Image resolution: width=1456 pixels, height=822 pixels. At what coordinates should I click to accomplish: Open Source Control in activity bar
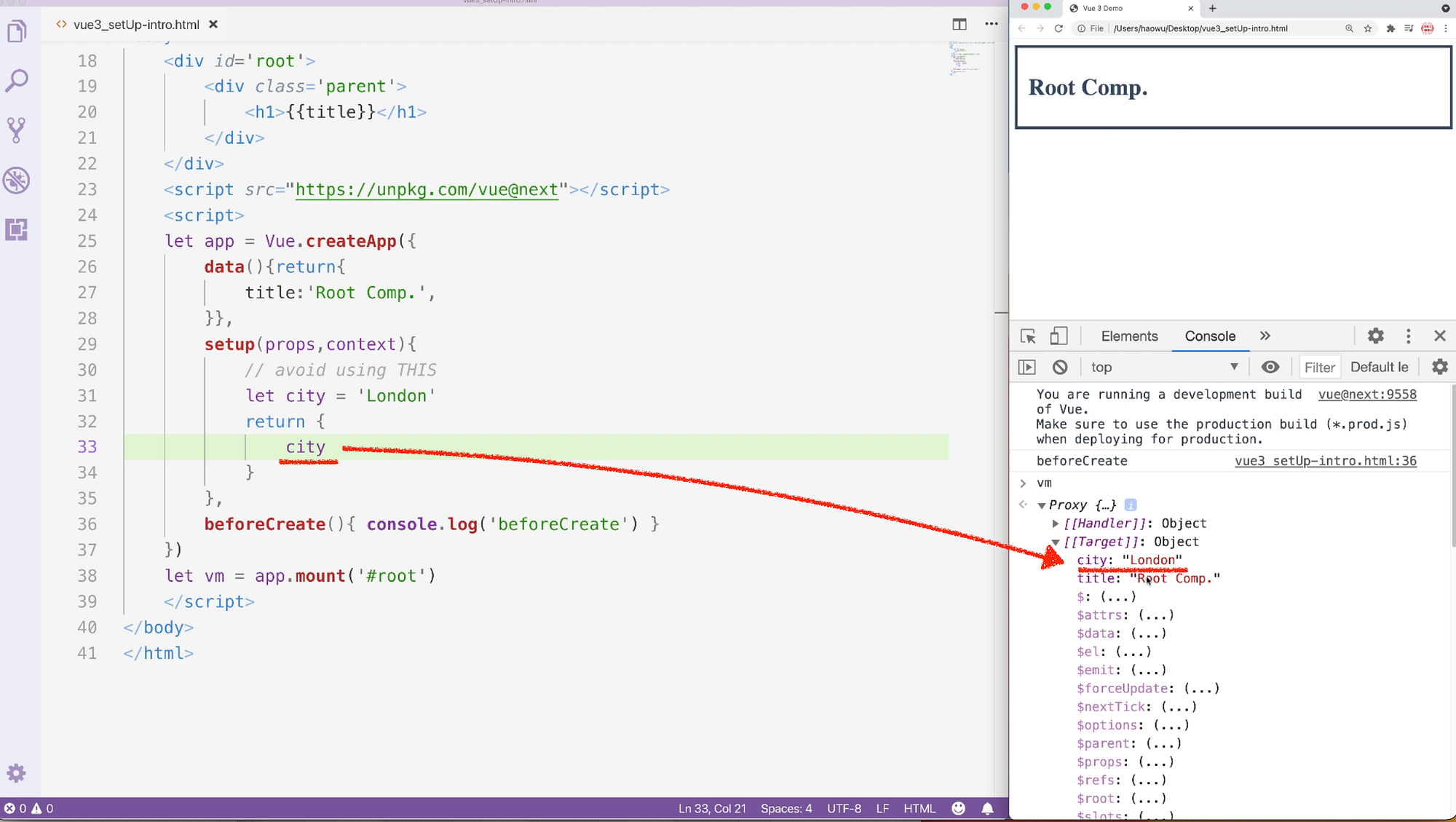click(17, 130)
